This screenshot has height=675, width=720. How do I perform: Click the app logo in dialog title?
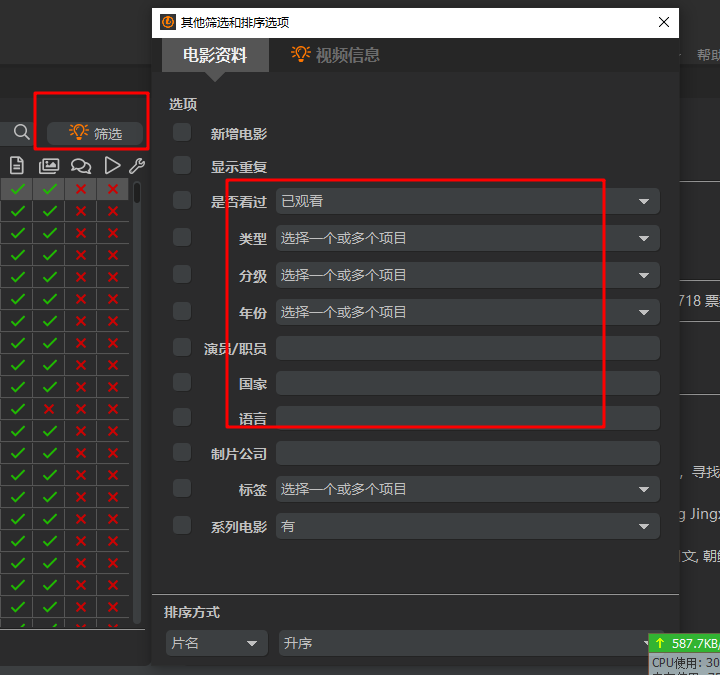point(168,22)
